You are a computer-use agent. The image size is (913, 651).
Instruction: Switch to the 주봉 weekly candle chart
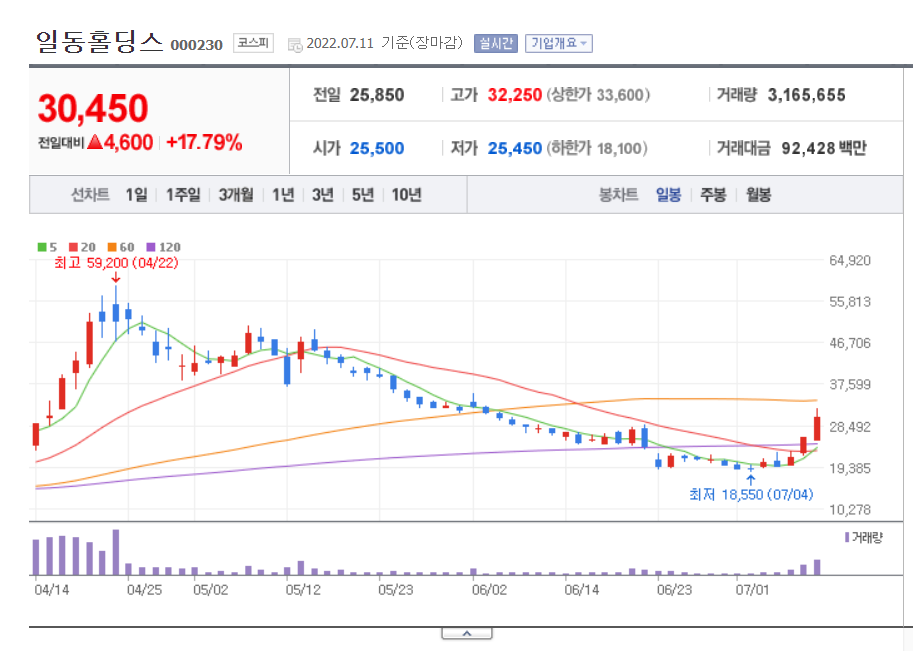coord(713,194)
